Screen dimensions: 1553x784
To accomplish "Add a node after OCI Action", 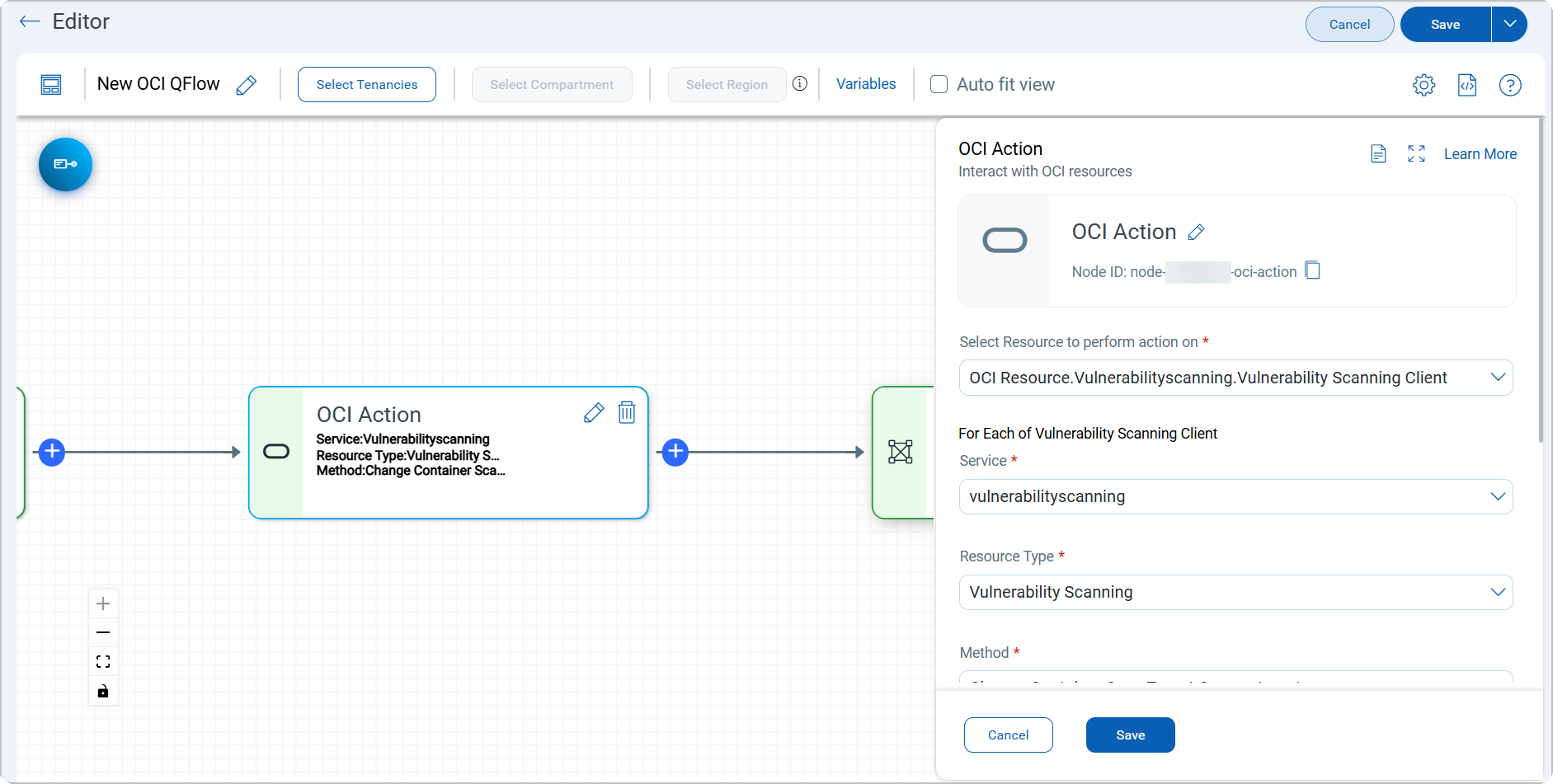I will tap(675, 452).
